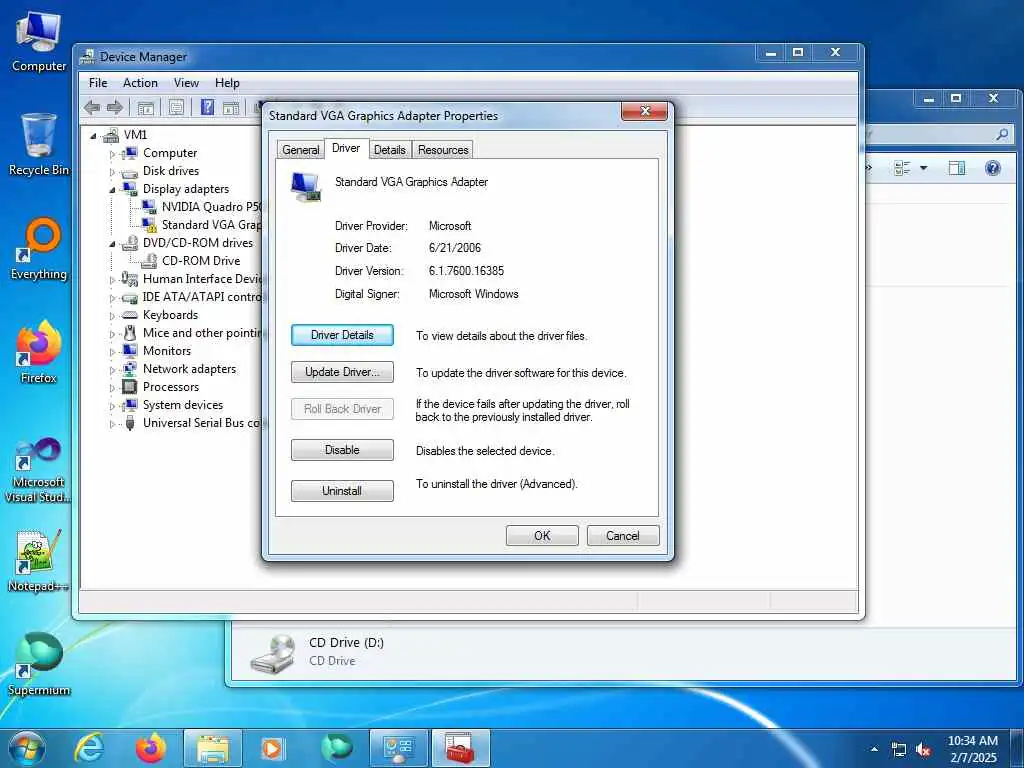Switch to Control Panel taskbar button

point(399,748)
